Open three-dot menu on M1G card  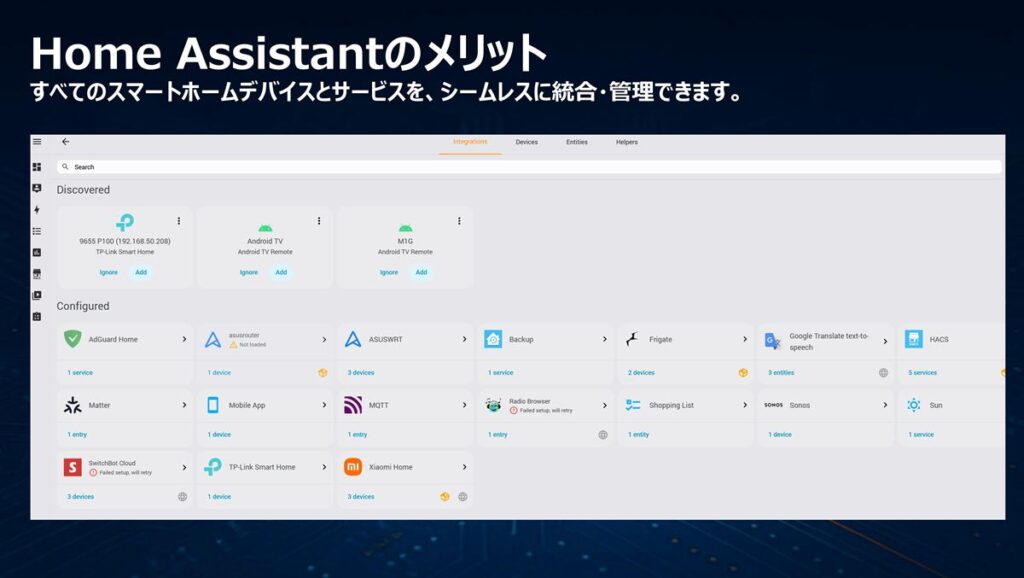pos(459,221)
